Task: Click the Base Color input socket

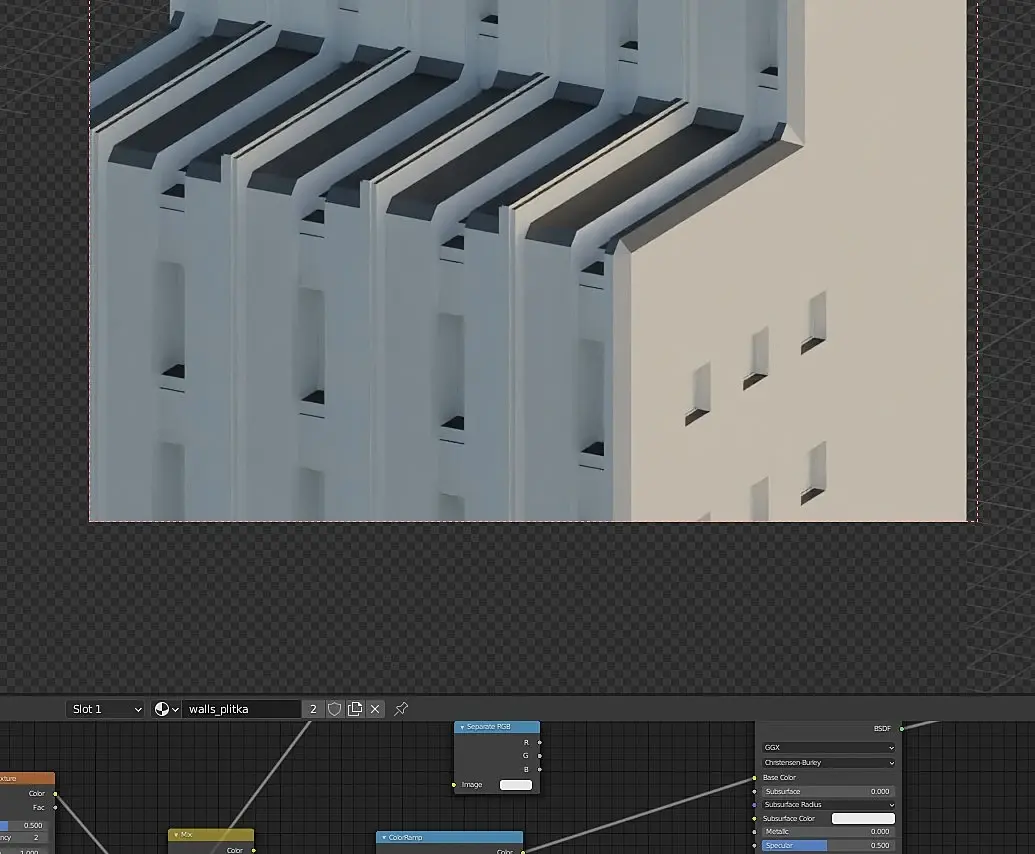Action: pos(754,777)
